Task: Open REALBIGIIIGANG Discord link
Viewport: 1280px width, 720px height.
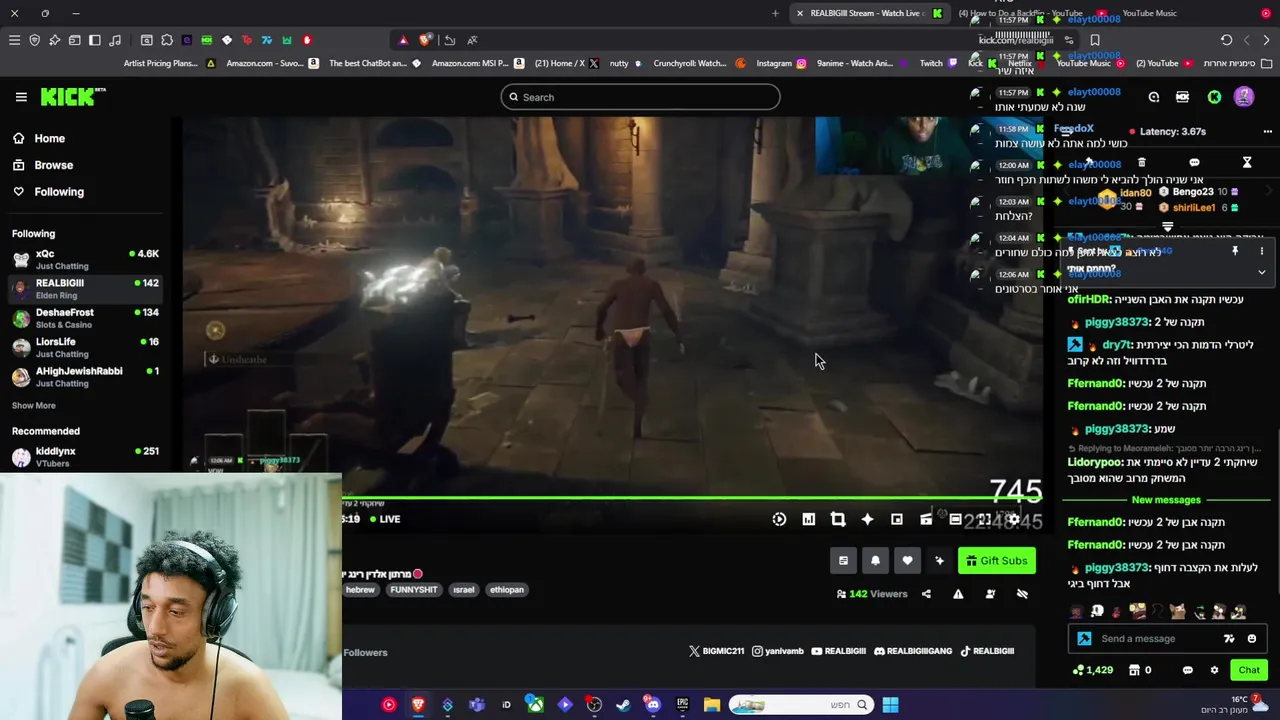Action: 912,651
